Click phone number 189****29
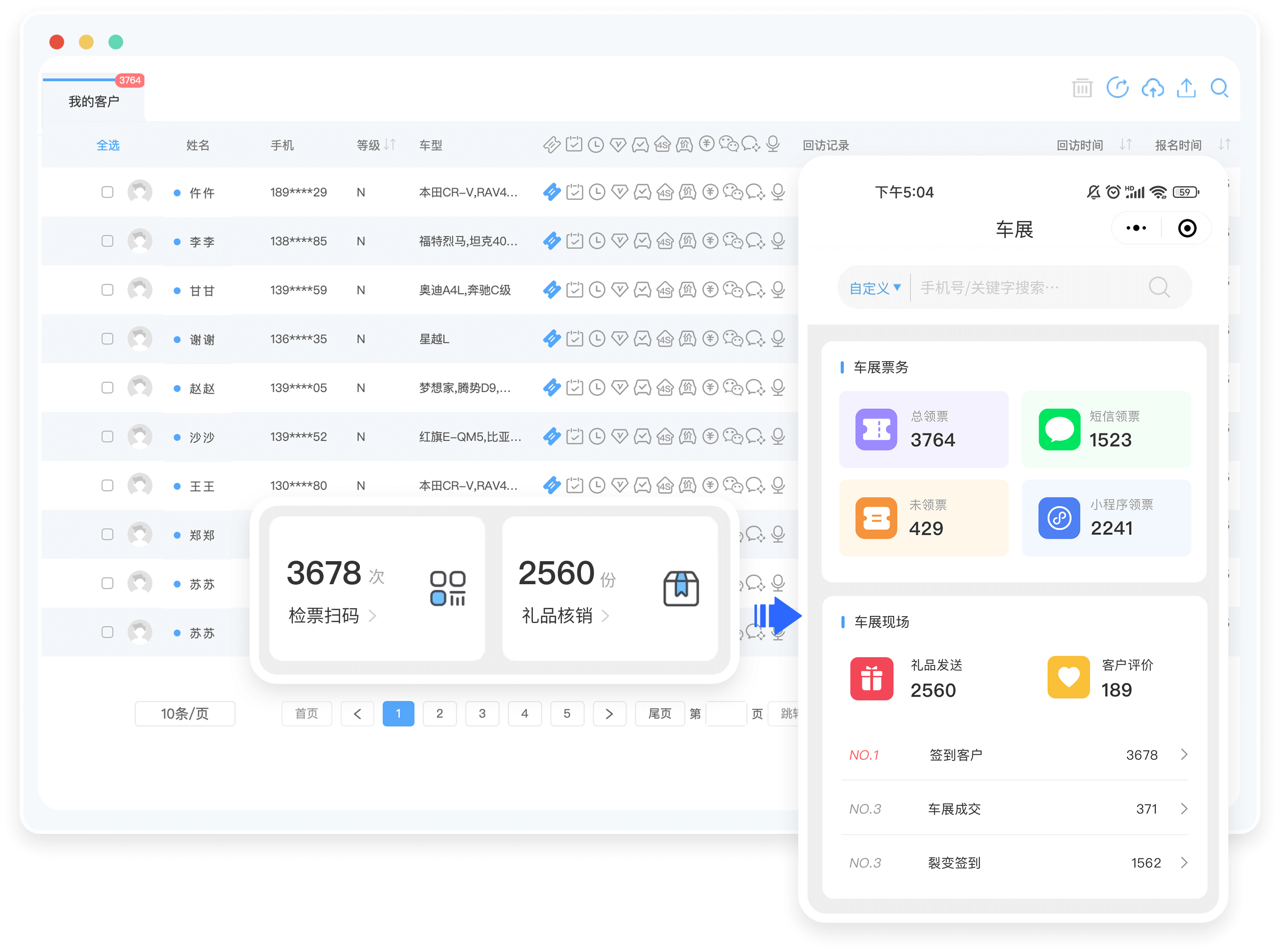 (299, 192)
